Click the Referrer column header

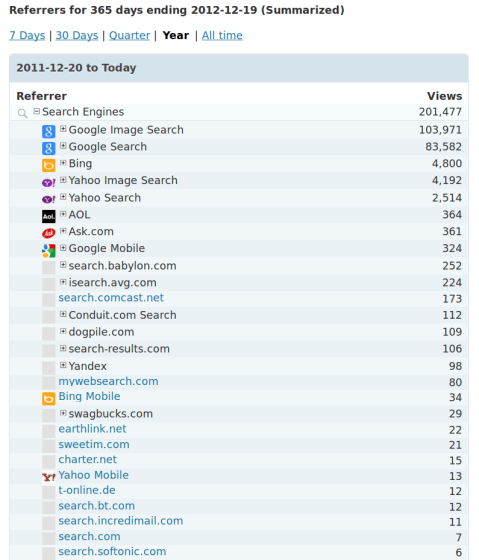point(41,96)
